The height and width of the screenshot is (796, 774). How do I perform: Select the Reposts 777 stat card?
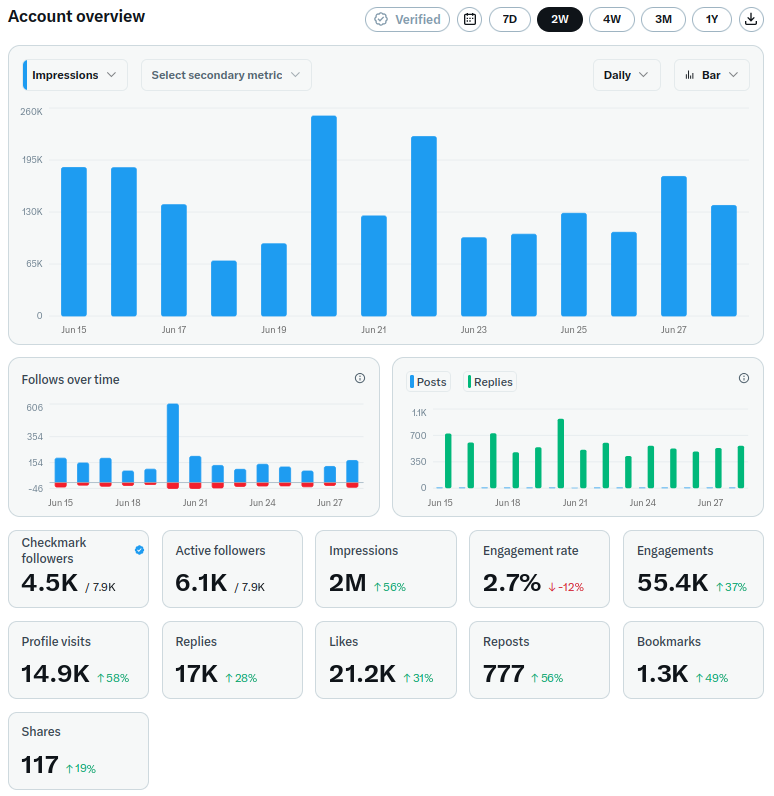tap(540, 660)
